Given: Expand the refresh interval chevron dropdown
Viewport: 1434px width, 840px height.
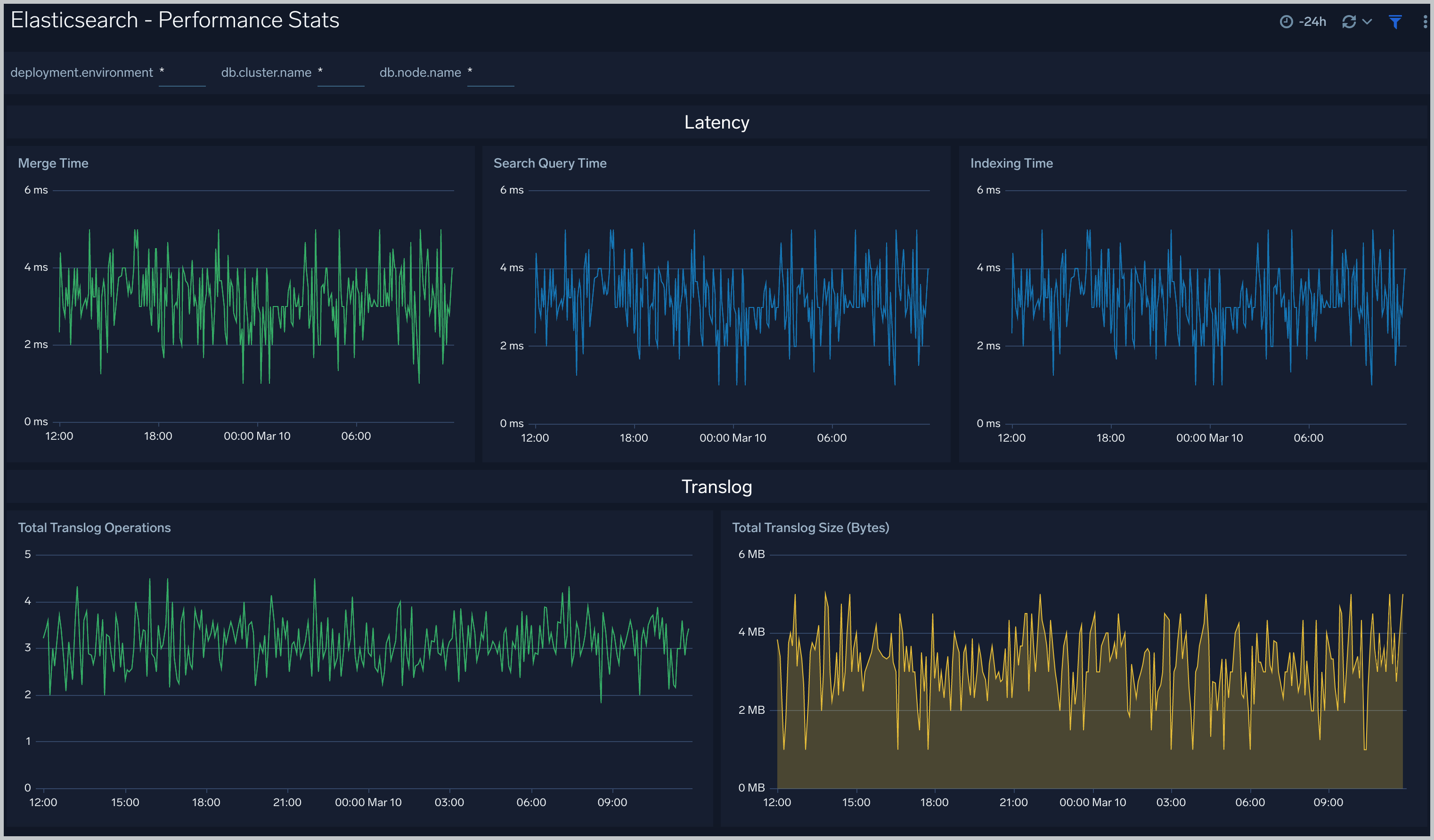Looking at the screenshot, I should (x=1367, y=21).
